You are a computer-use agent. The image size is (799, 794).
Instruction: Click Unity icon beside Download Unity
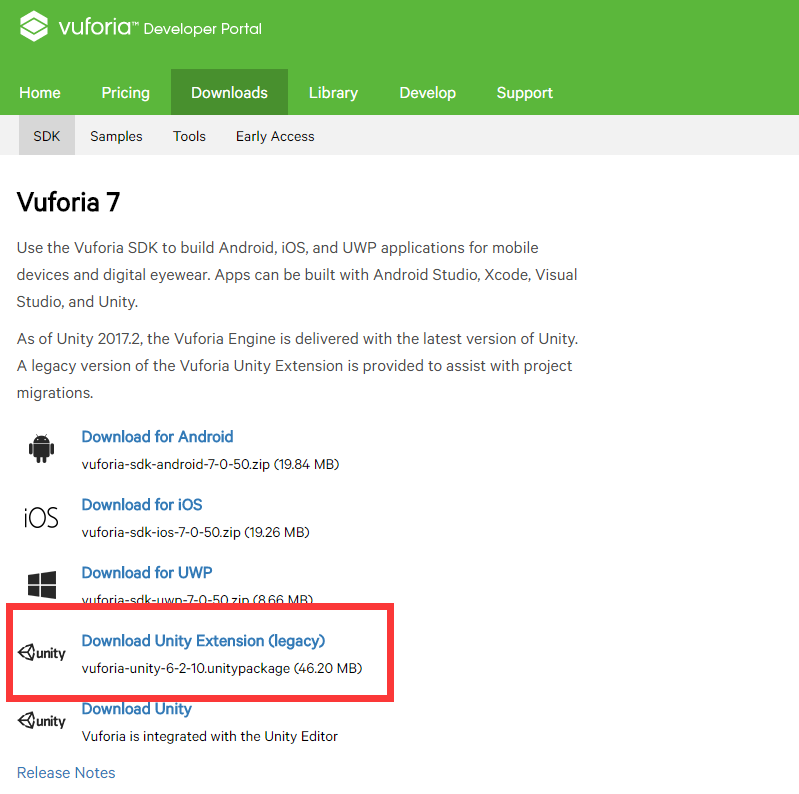[42, 720]
